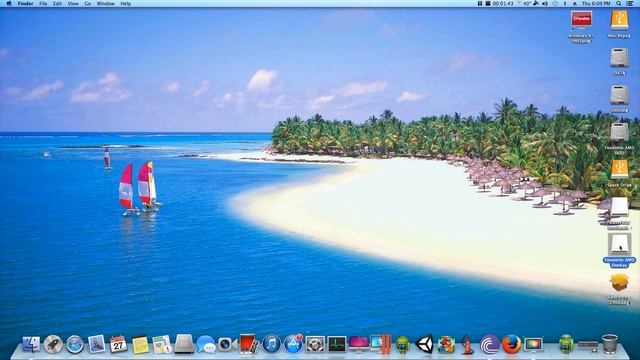
Task: Open the Go menu
Action: click(88, 3)
